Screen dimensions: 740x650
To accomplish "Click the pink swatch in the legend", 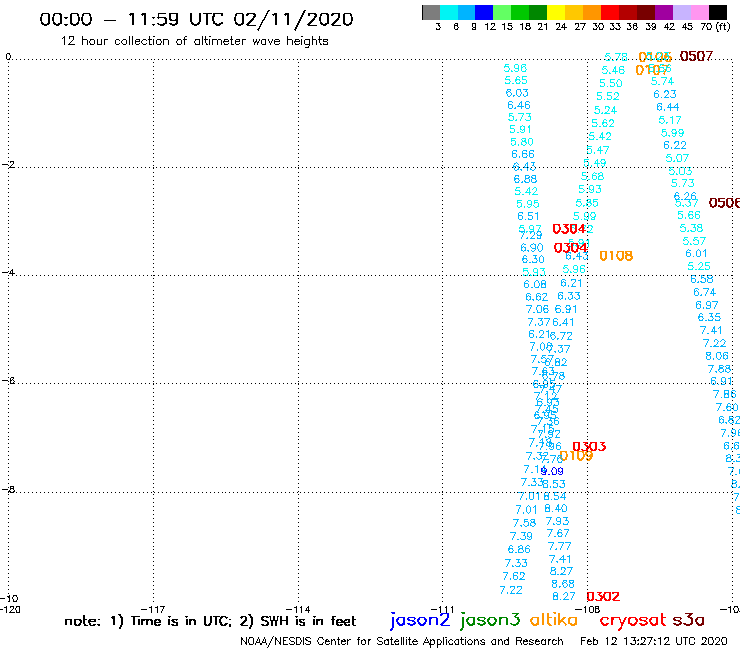I will (x=699, y=12).
